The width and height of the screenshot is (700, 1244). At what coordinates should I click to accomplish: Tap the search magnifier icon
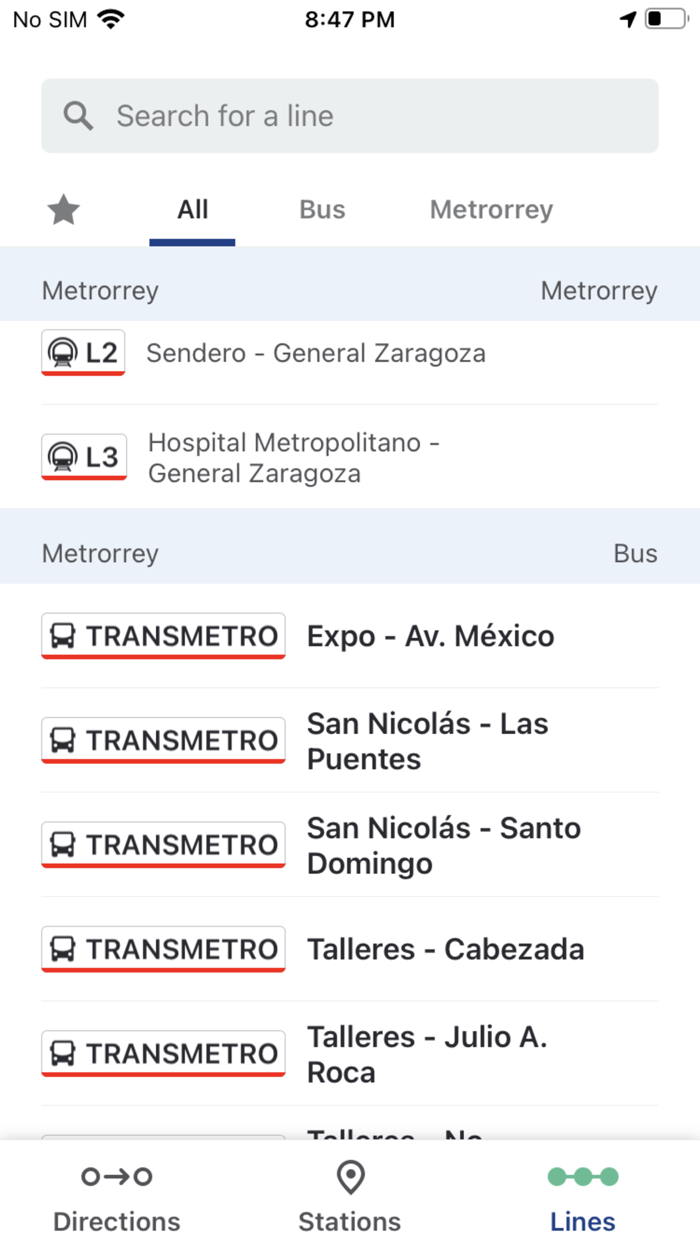78,116
